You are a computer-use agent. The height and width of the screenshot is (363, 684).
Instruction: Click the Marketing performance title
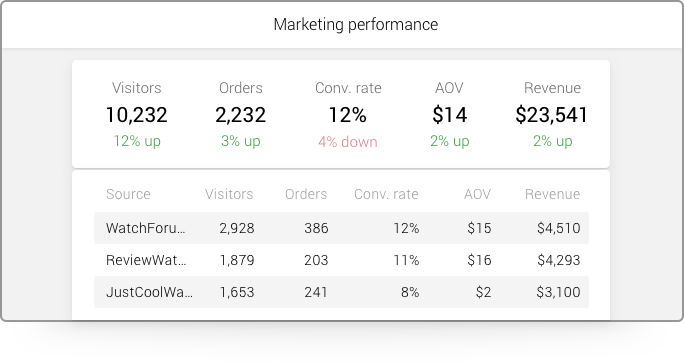[356, 24]
